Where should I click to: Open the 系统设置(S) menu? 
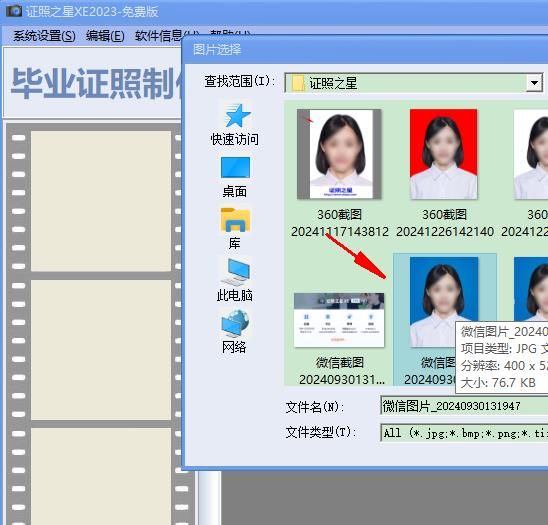[x=44, y=36]
